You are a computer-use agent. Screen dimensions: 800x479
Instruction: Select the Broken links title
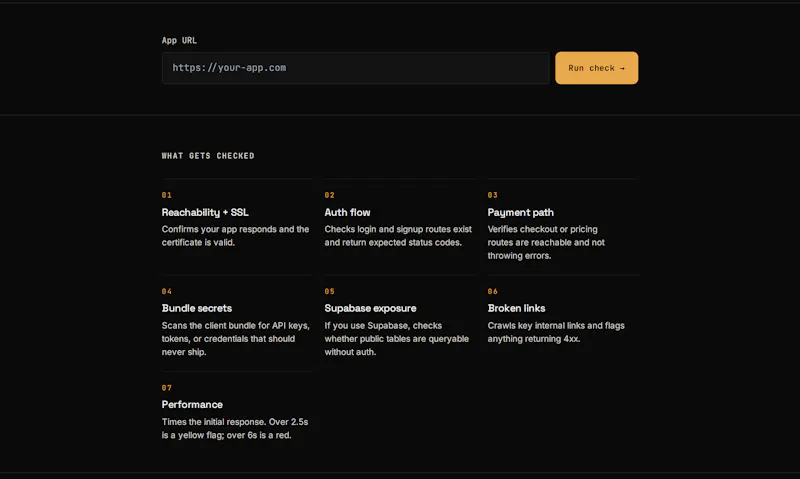click(x=516, y=308)
